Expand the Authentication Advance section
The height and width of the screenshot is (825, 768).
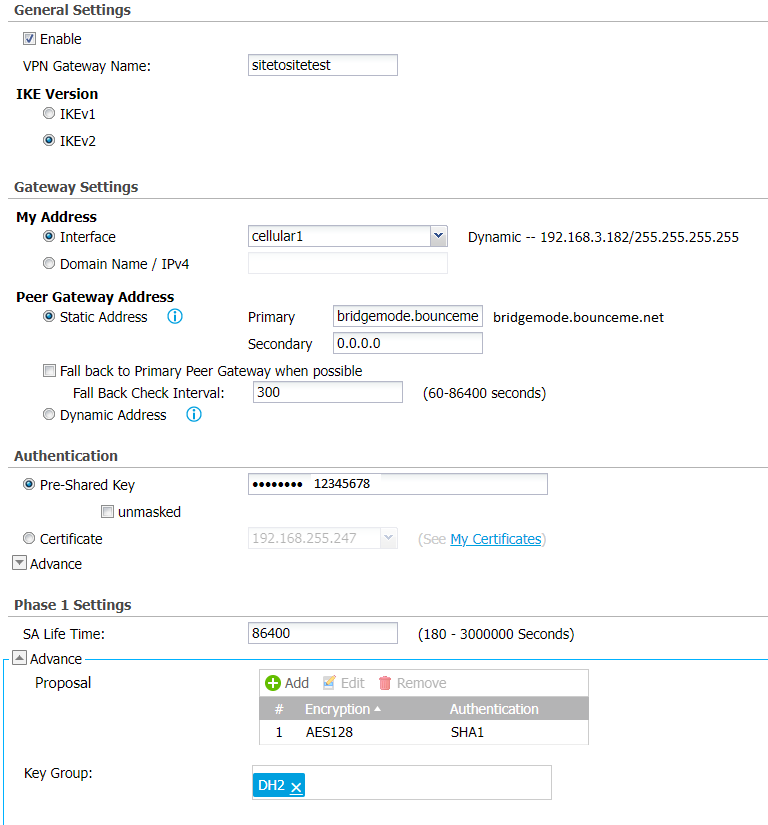[19, 563]
